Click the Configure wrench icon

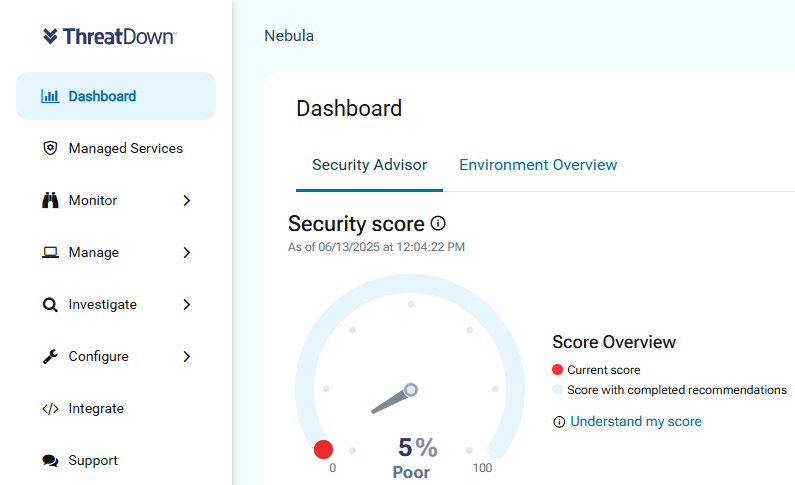pos(50,357)
